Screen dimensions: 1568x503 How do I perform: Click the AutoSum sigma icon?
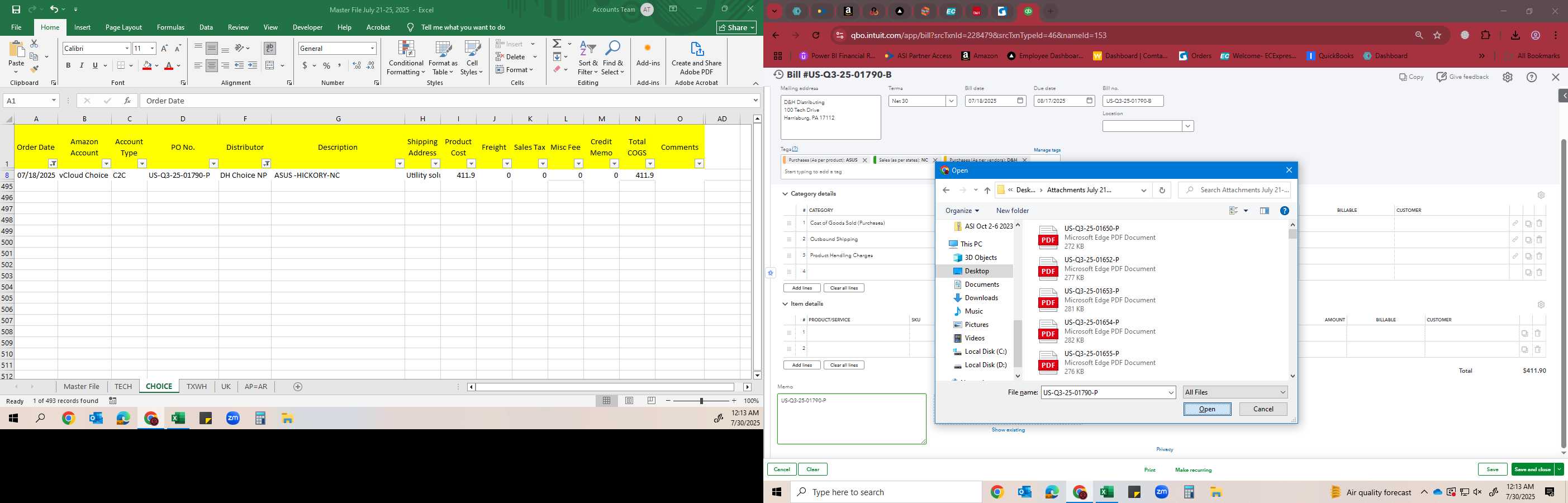[557, 44]
